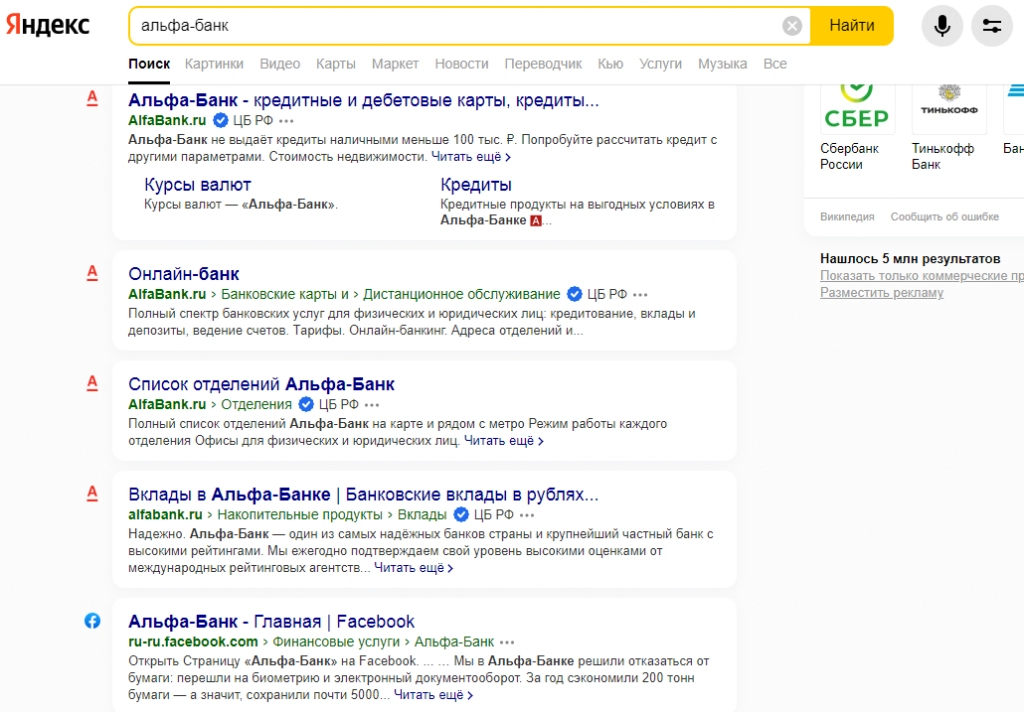Expand Читать ещё on the Список отделений result
Image resolution: width=1024 pixels, height=712 pixels.
pos(504,440)
